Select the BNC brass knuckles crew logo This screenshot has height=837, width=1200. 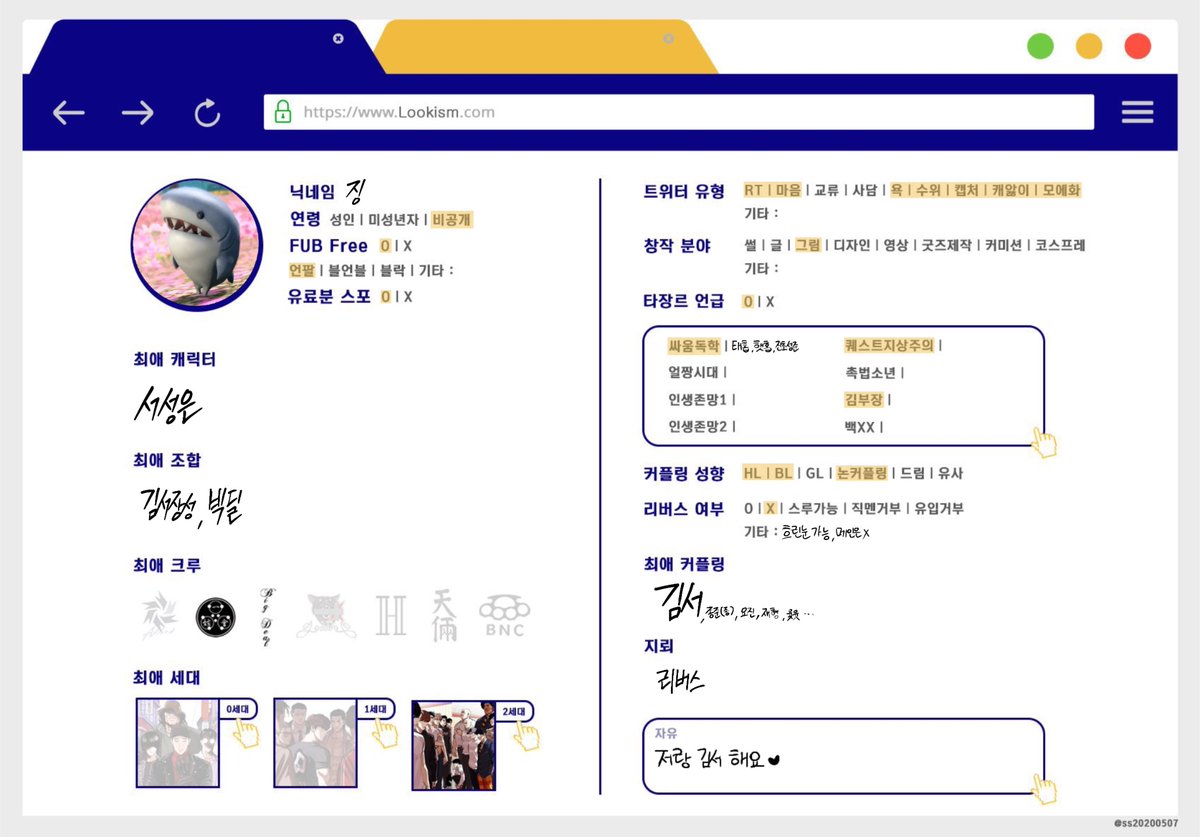point(504,617)
